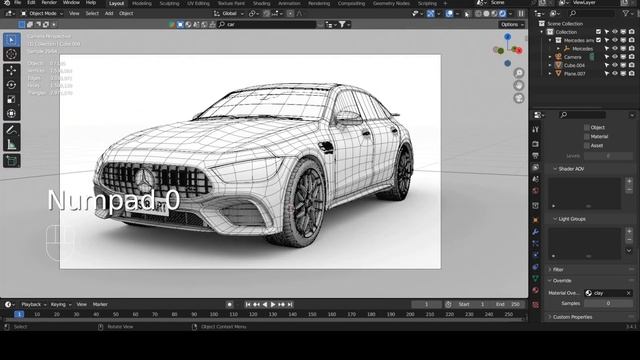Open Global transform orientation dropdown

click(229, 13)
